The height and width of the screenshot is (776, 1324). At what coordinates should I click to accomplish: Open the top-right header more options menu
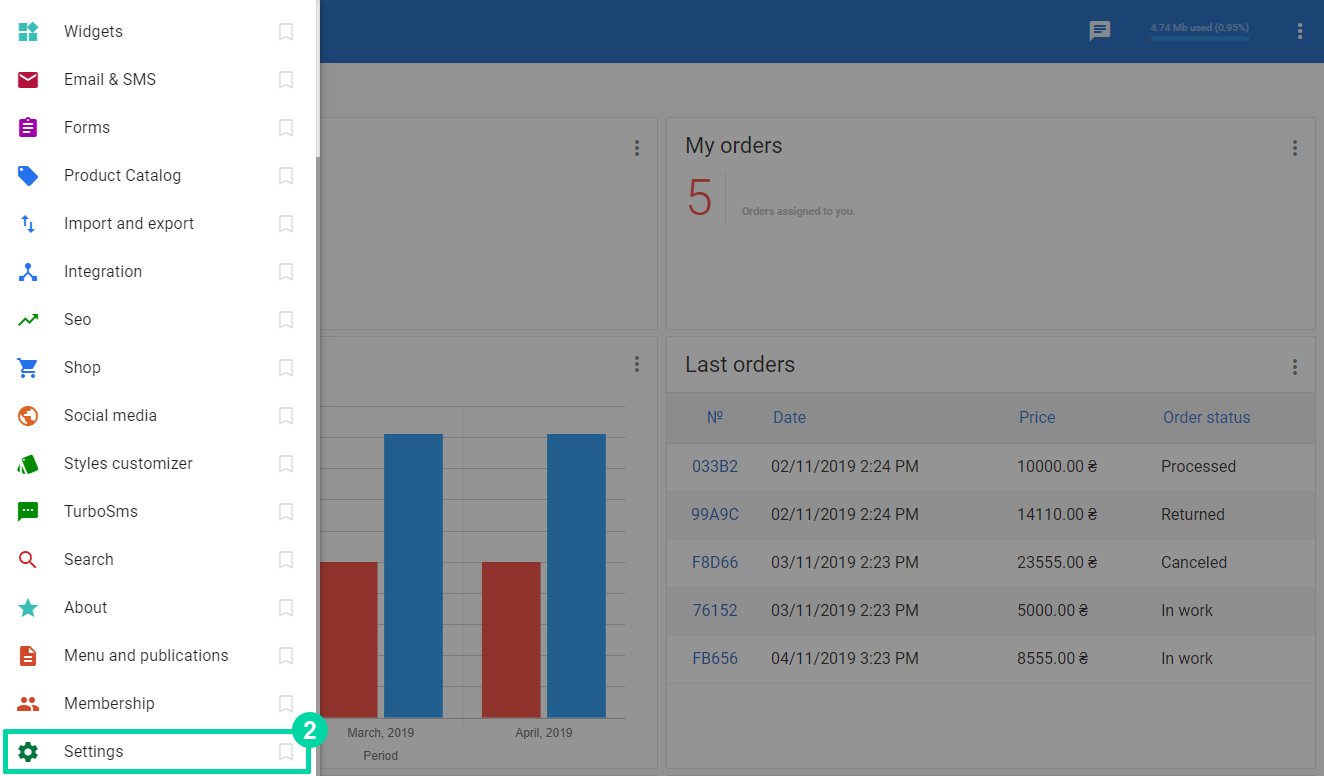pyautogui.click(x=1300, y=31)
